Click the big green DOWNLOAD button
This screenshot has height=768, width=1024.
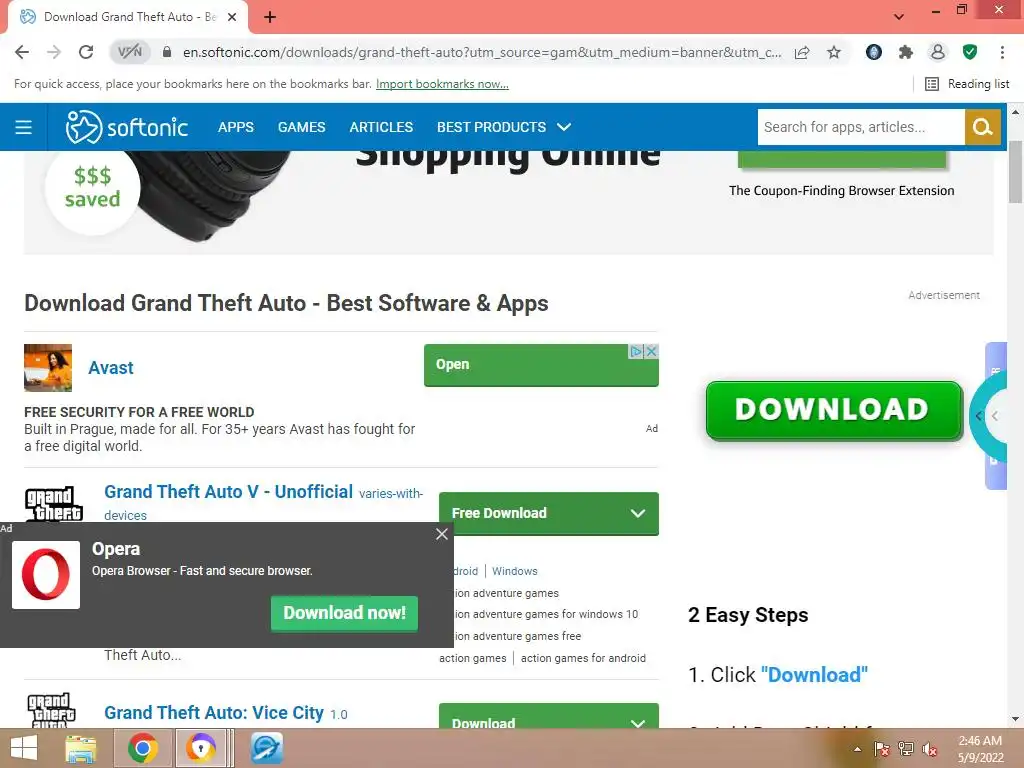coord(834,409)
